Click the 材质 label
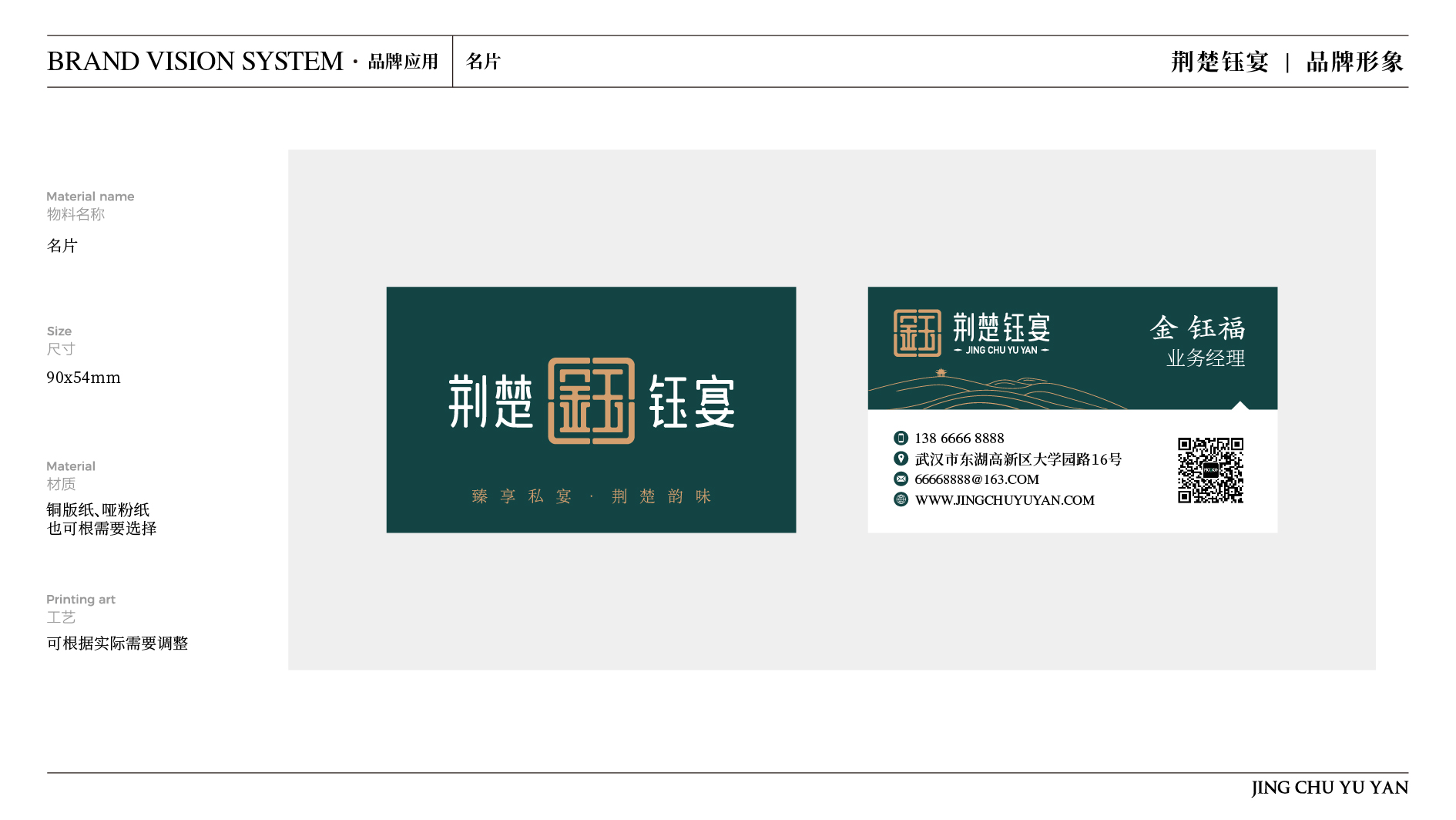Image resolution: width=1456 pixels, height=820 pixels. (61, 484)
